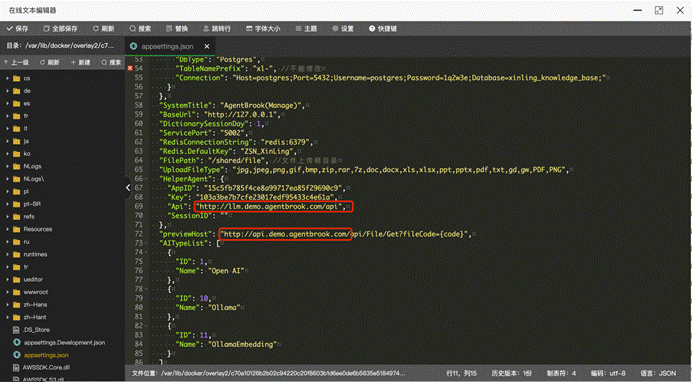Open the 替换 replace tool

pos(177,29)
